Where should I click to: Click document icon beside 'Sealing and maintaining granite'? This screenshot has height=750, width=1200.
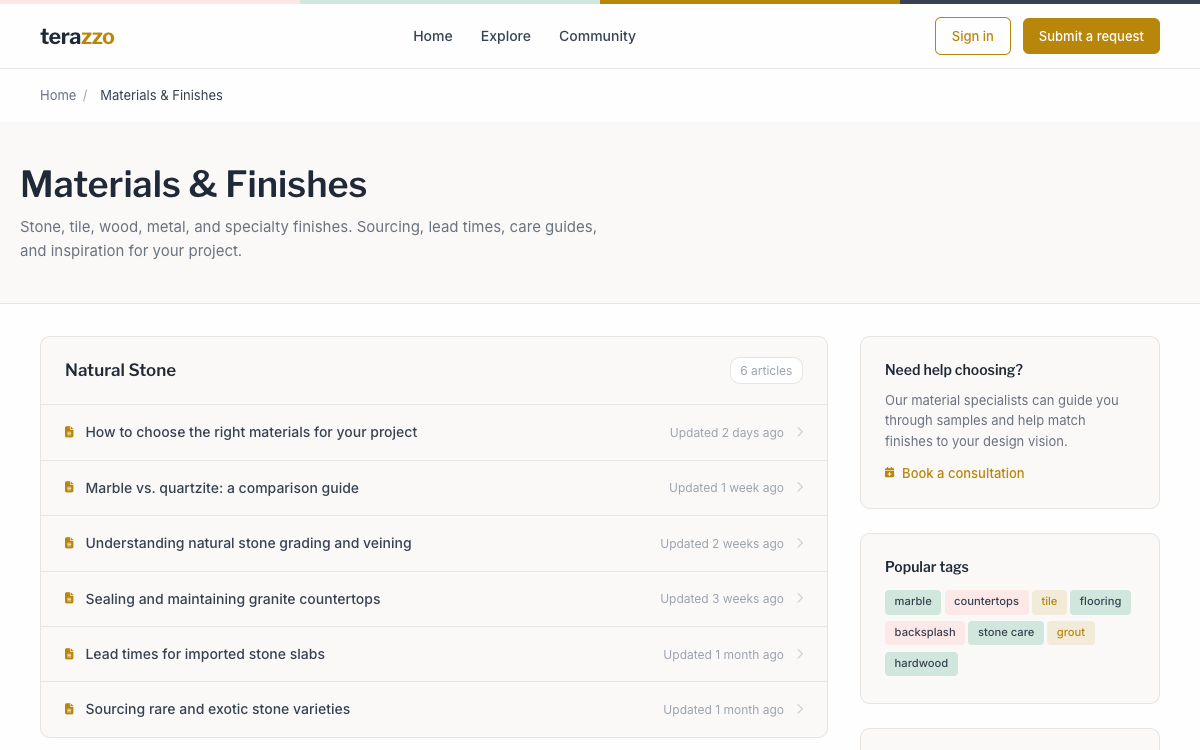coord(69,598)
